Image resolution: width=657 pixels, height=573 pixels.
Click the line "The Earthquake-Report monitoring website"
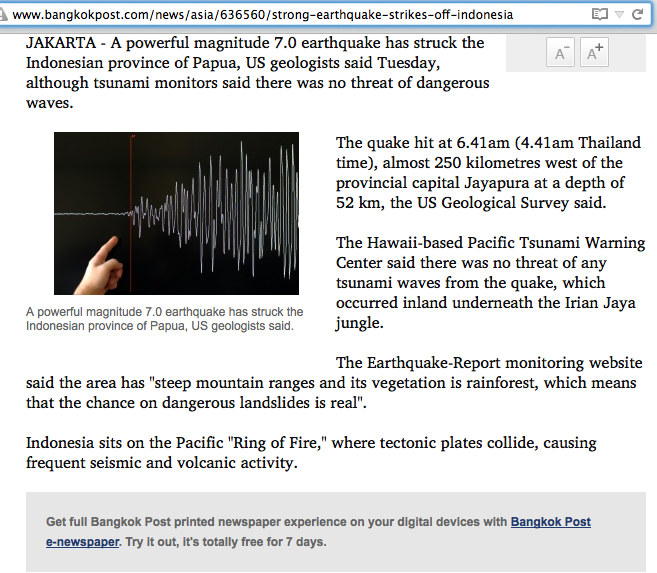489,363
